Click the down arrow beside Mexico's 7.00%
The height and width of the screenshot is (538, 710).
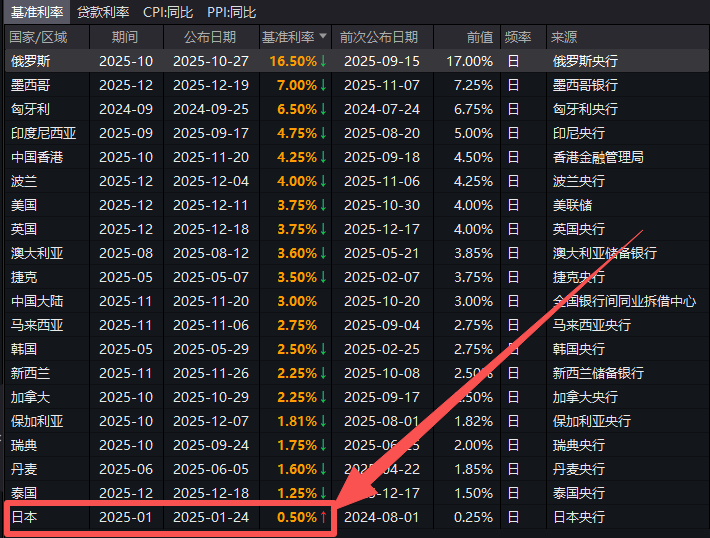pyautogui.click(x=323, y=85)
